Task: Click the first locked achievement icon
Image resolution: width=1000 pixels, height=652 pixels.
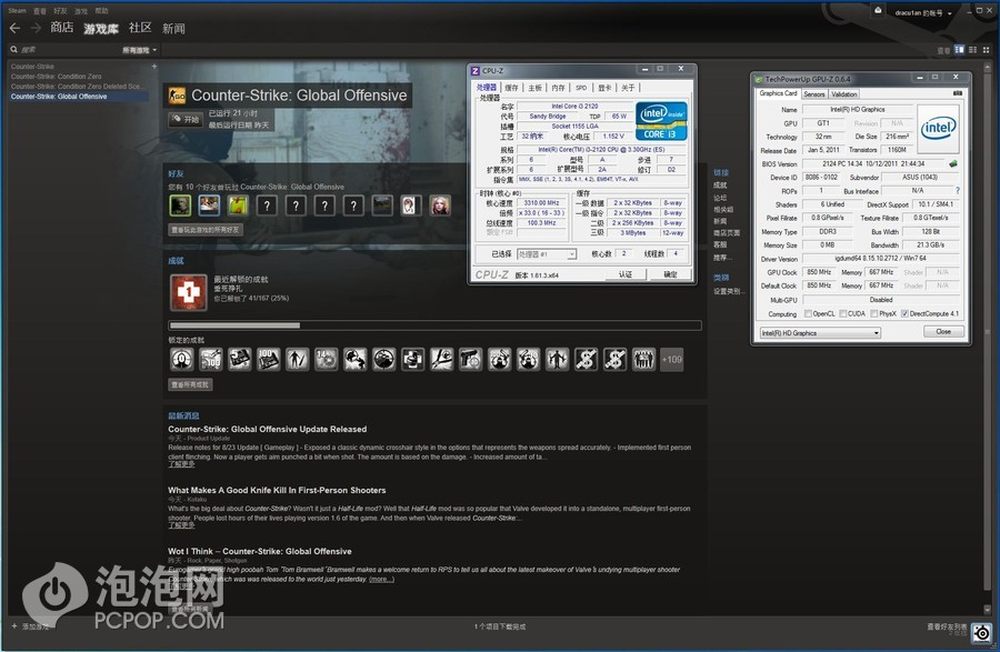Action: 182,359
